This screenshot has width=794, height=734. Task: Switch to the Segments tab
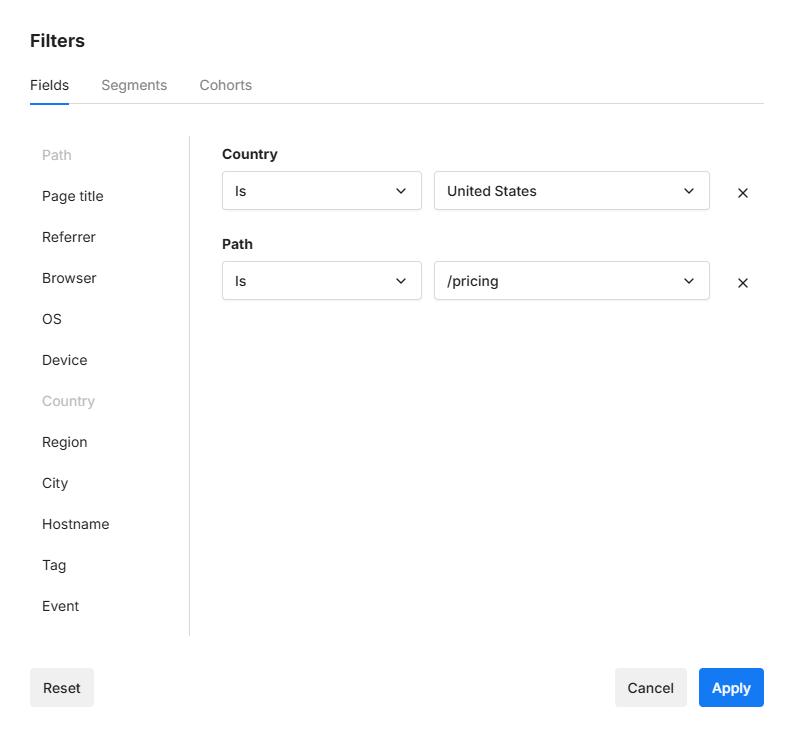134,85
